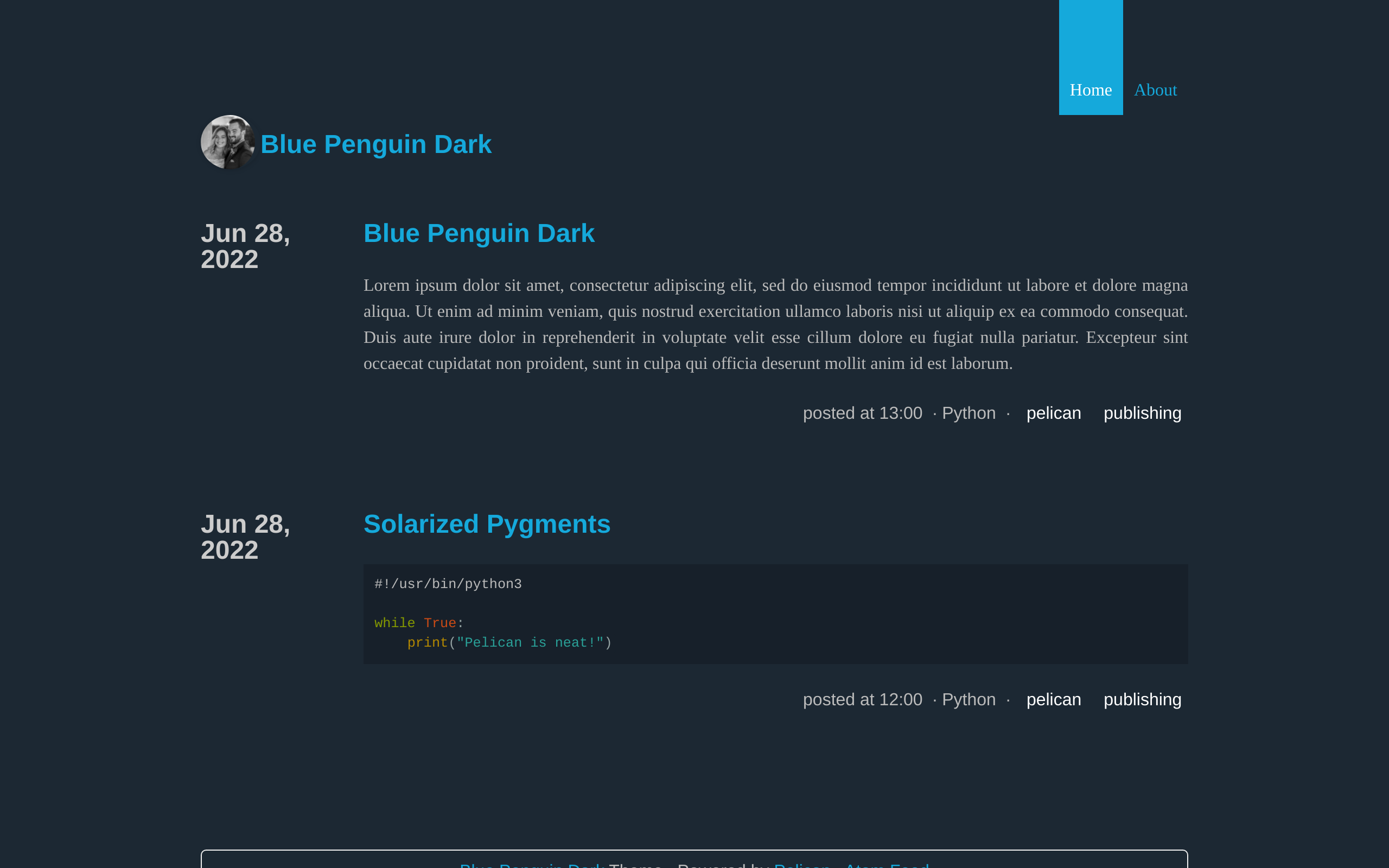
Task: Open the Home navigation tab
Action: pos(1091,90)
